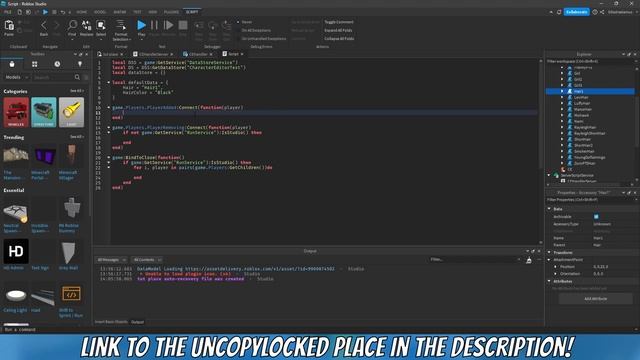Open Toolbox Marketplace tab icon
Screen dimensions: 640x360
[12, 64]
